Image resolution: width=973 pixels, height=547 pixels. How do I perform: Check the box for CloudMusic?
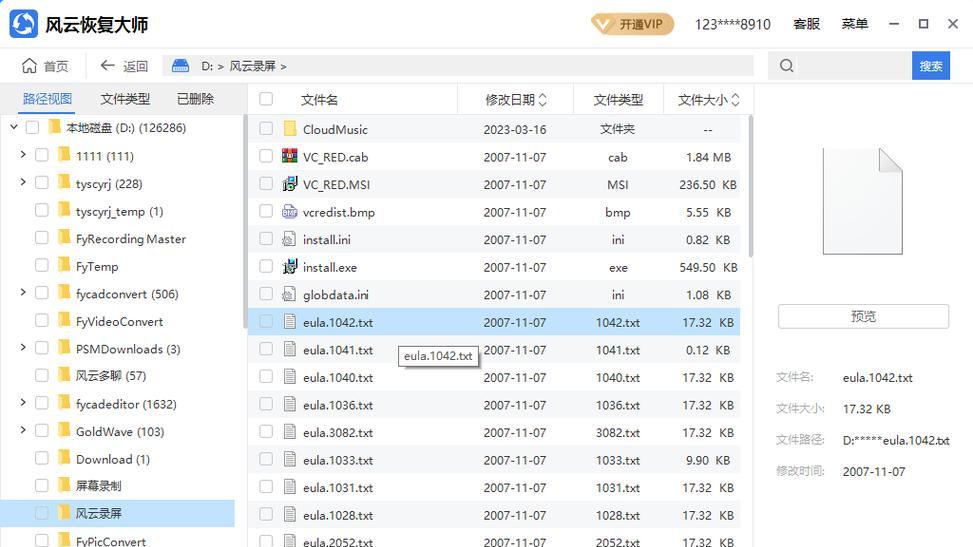(x=266, y=129)
